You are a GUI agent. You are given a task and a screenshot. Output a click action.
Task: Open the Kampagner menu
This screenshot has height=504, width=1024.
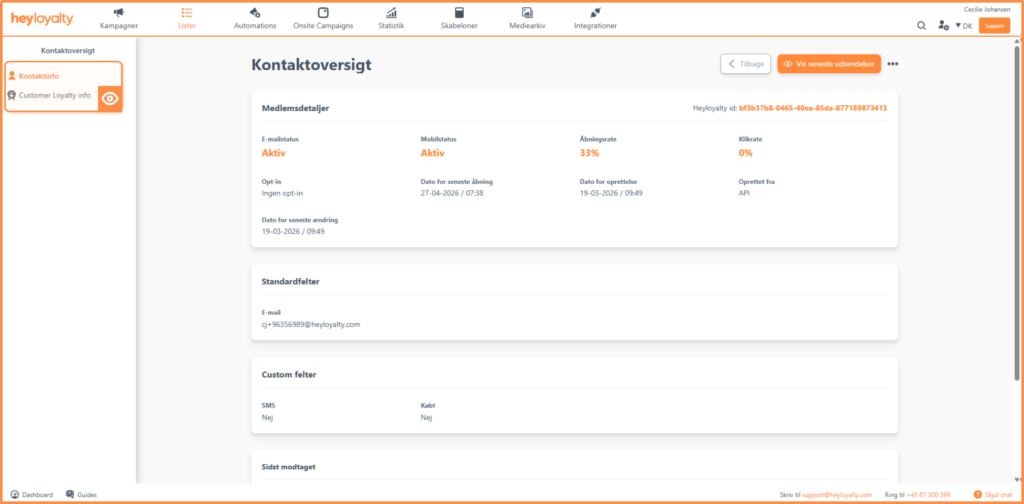(119, 26)
